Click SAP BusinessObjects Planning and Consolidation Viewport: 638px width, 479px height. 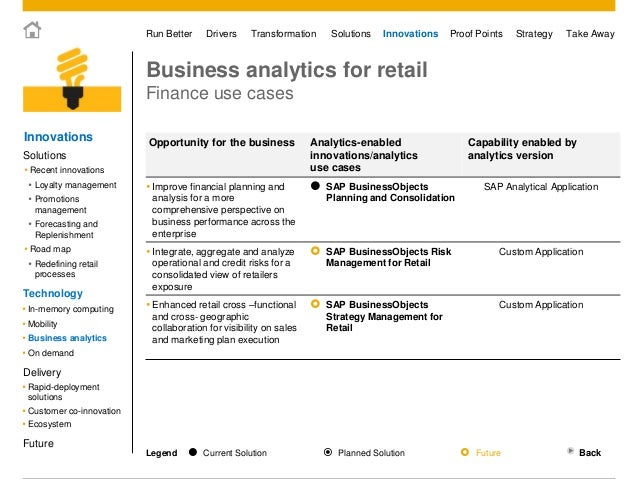pos(390,192)
